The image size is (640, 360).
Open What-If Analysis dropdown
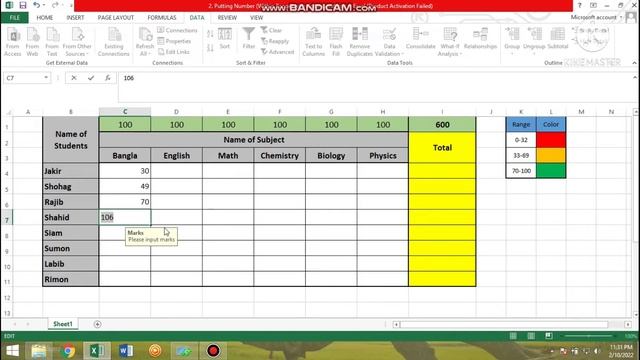pos(450,42)
